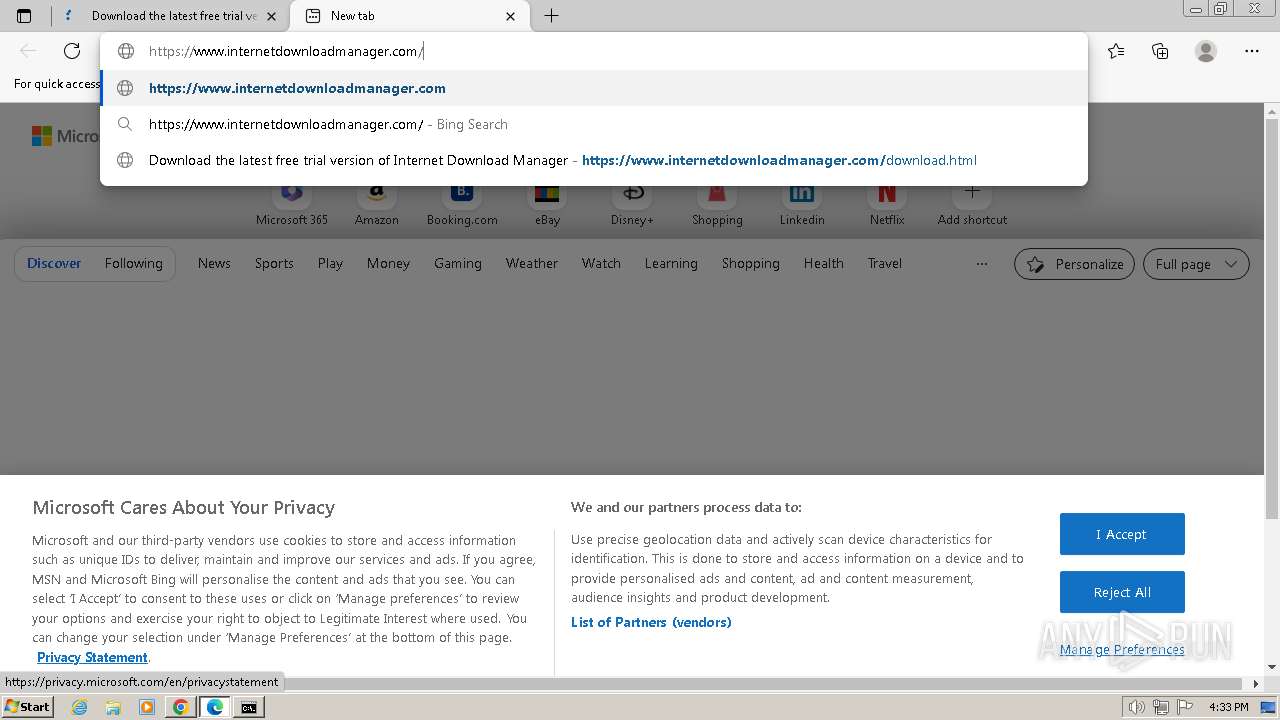Viewport: 1280px width, 720px height.
Task: Click the Back navigation arrow
Action: (28, 51)
